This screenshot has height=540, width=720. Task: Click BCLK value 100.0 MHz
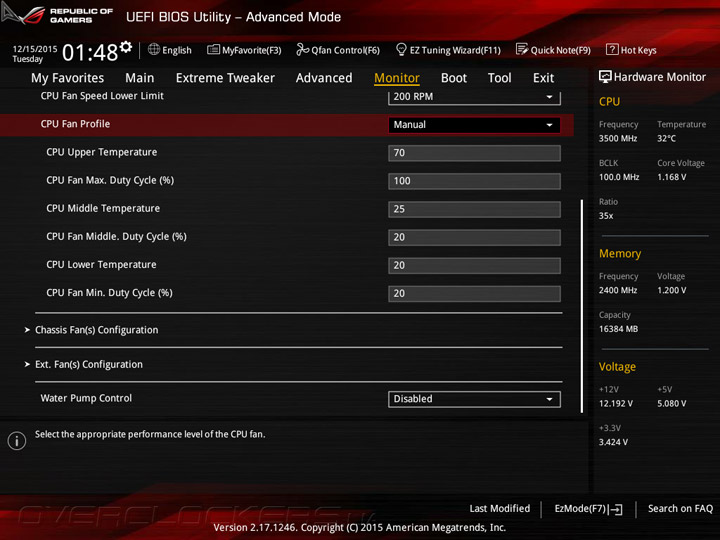coord(619,177)
